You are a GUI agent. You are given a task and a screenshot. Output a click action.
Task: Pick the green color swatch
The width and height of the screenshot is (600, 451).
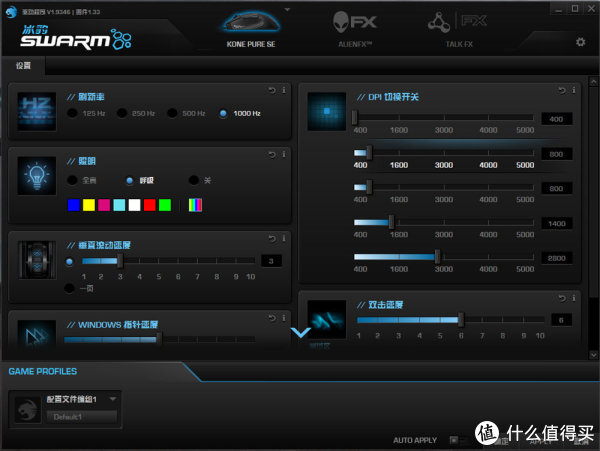pyautogui.click(x=165, y=205)
